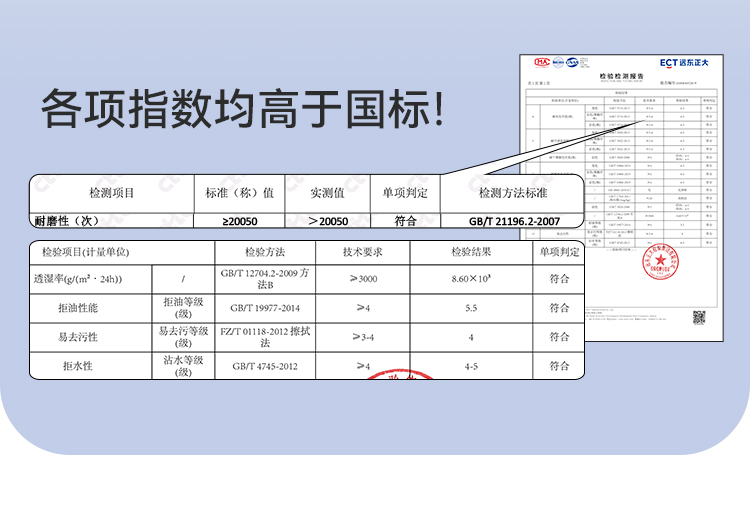Click the red CMA certification logo
The height and width of the screenshot is (530, 750).
coord(542,62)
